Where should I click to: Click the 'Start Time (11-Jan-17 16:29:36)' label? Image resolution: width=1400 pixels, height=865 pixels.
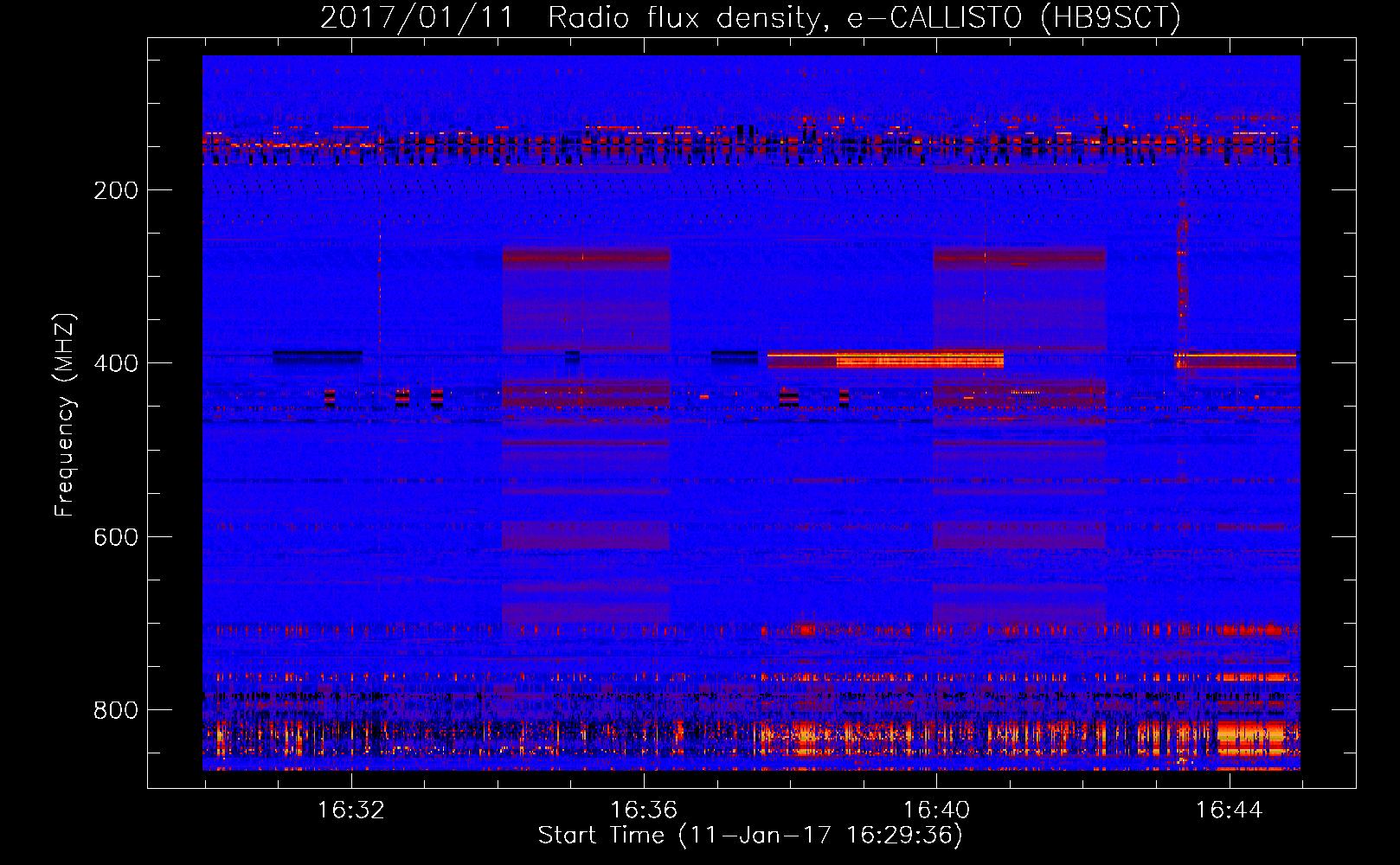[750, 836]
